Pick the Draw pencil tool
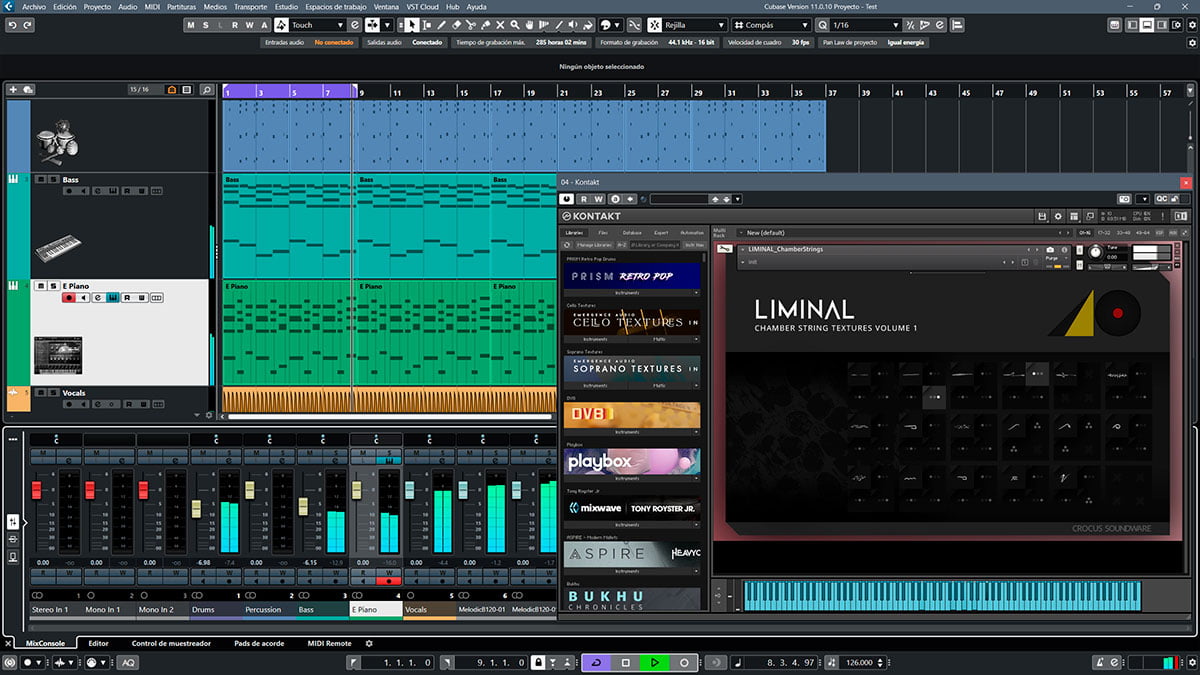 tap(441, 25)
